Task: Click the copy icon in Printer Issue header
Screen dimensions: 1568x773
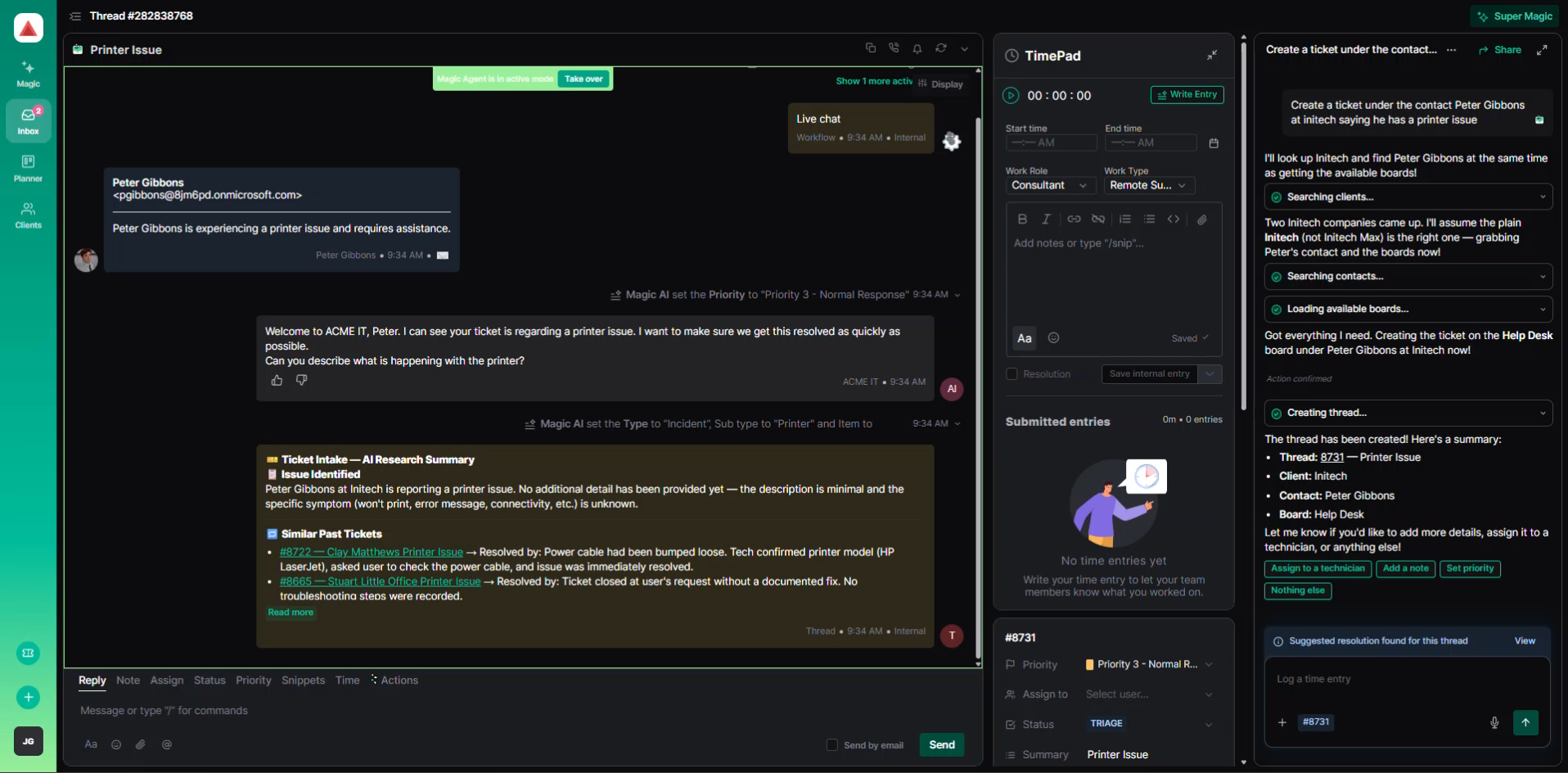Action: pyautogui.click(x=871, y=48)
